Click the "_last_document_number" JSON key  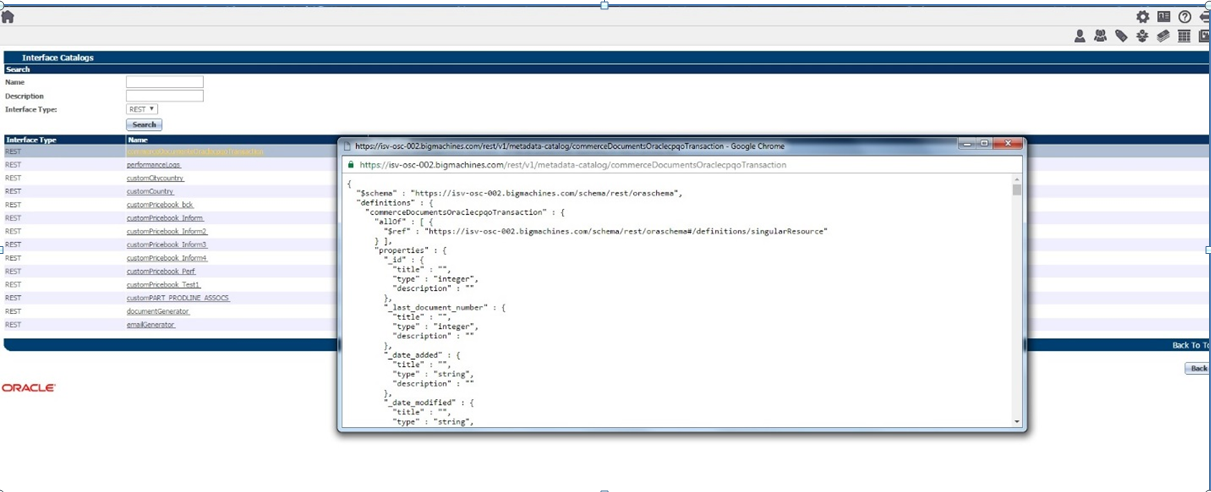pos(437,307)
